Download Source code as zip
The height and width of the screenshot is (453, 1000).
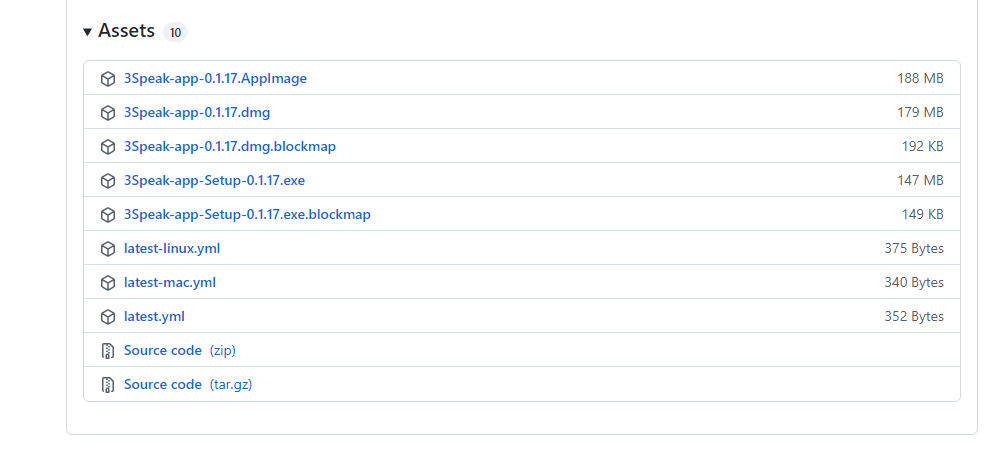point(180,350)
